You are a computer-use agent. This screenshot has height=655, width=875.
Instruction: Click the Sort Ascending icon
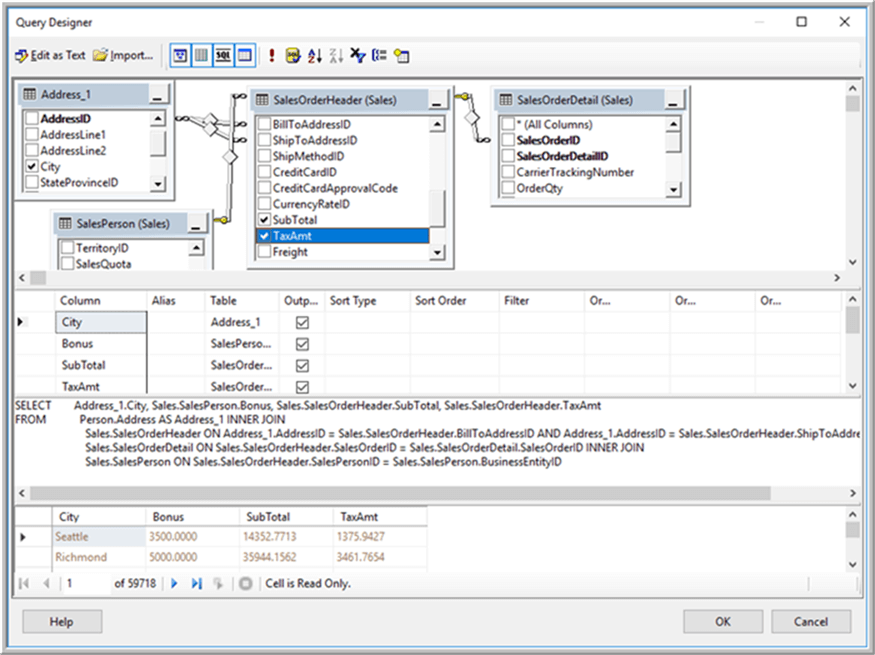click(315, 55)
